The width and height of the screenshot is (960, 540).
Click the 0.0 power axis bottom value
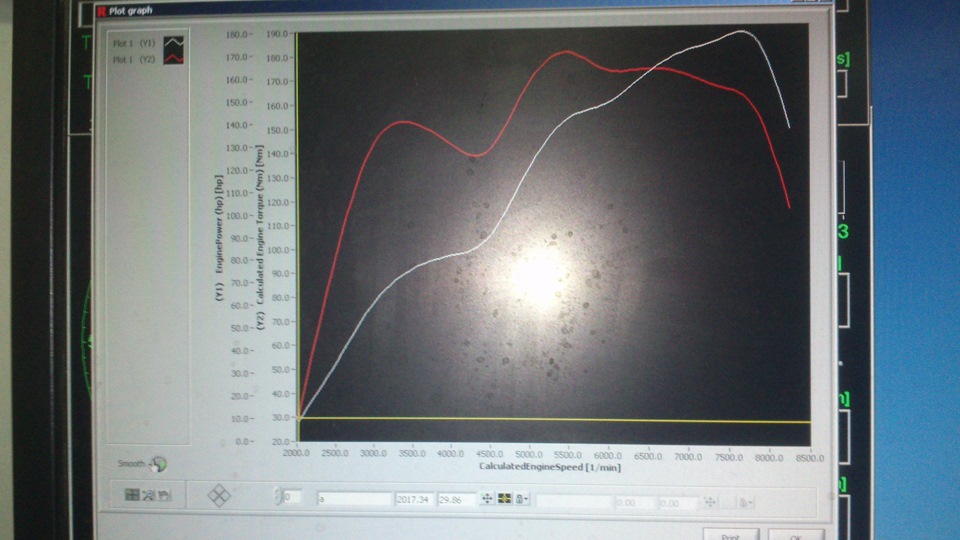(x=242, y=441)
